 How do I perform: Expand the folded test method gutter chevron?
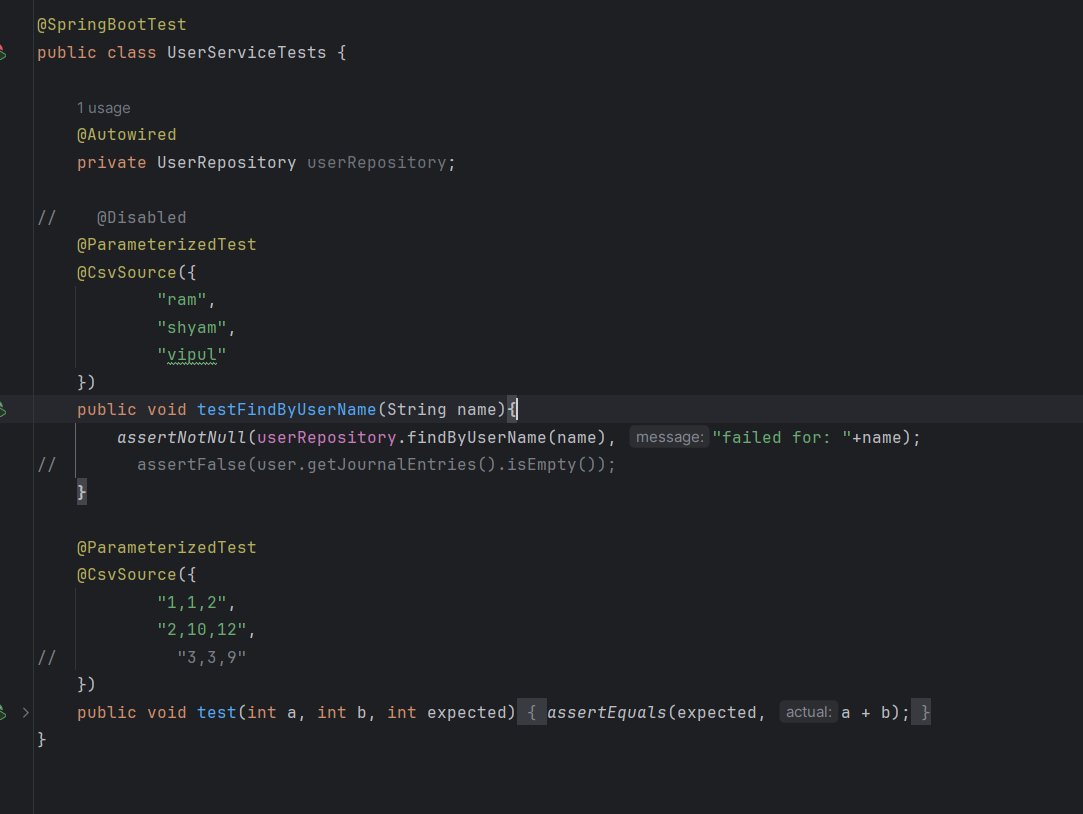[26, 713]
